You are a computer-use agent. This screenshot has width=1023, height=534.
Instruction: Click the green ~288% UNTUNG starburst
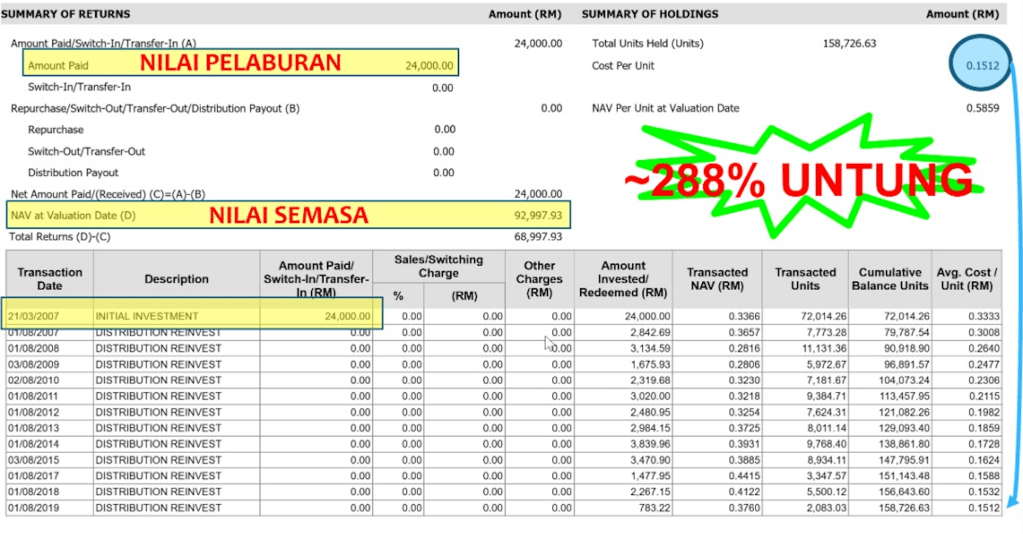[798, 180]
